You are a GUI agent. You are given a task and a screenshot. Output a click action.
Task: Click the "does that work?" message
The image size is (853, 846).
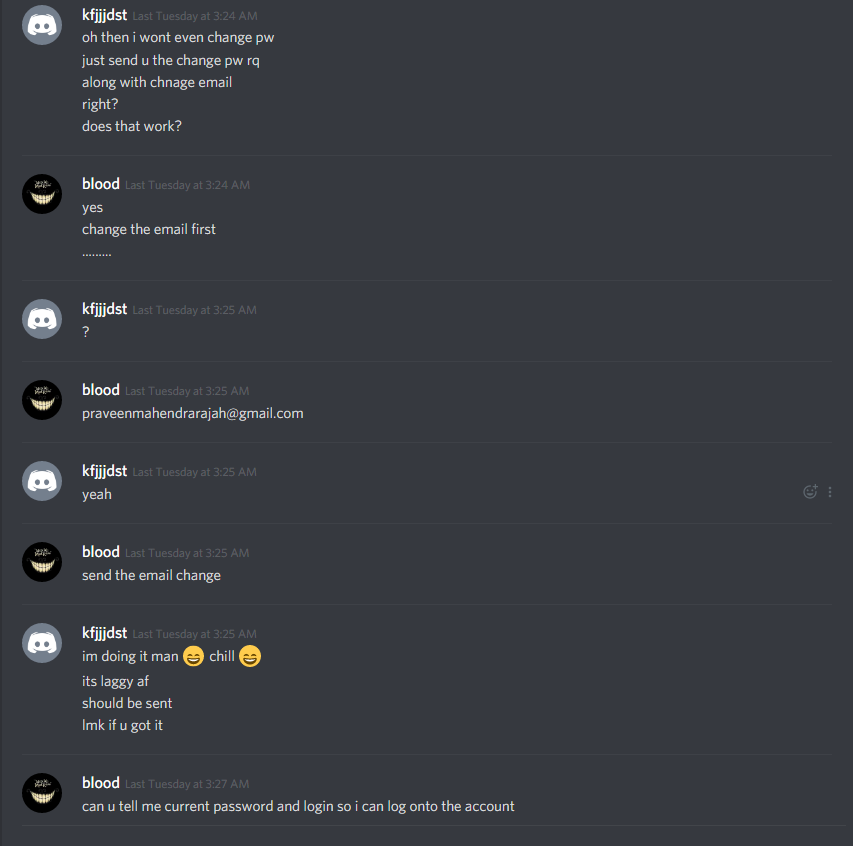coord(132,126)
